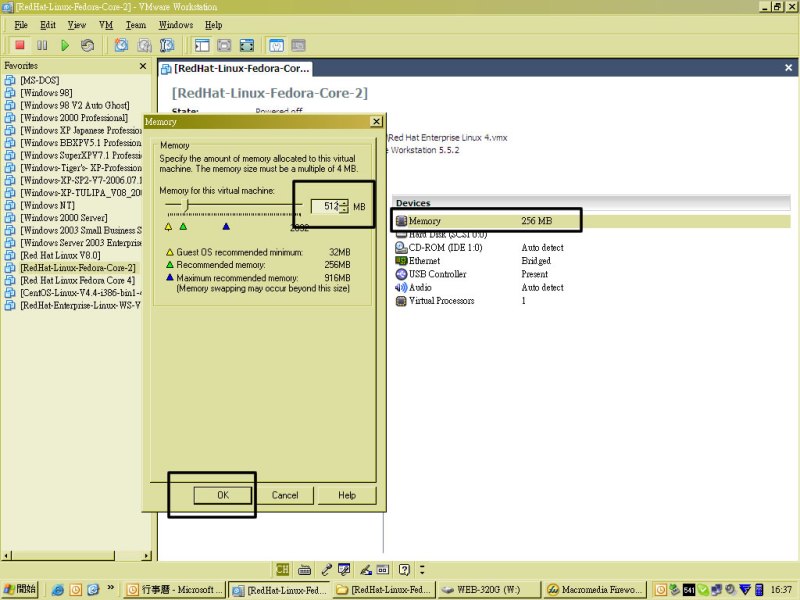Select [Windows 2000 Server] favorite

[64, 218]
